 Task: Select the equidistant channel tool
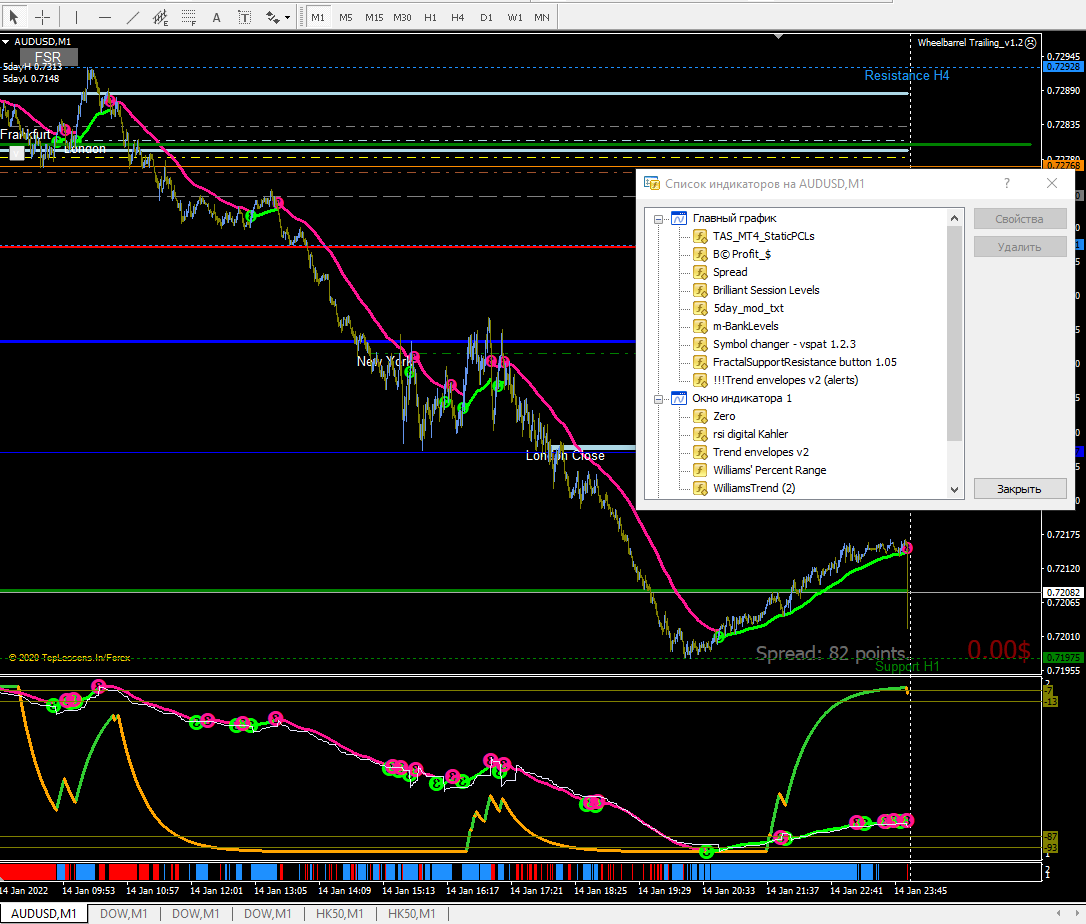161,17
